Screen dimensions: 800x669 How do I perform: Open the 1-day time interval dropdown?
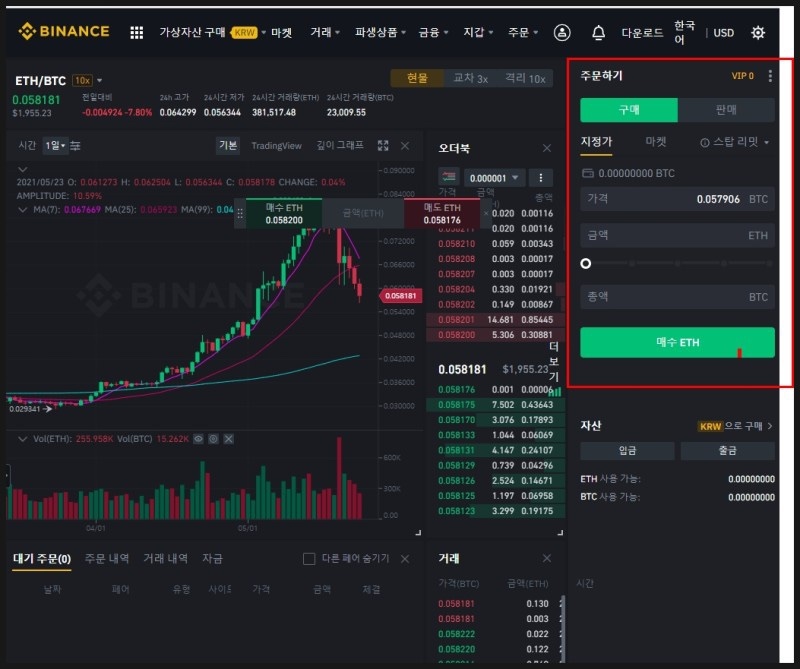coord(55,146)
